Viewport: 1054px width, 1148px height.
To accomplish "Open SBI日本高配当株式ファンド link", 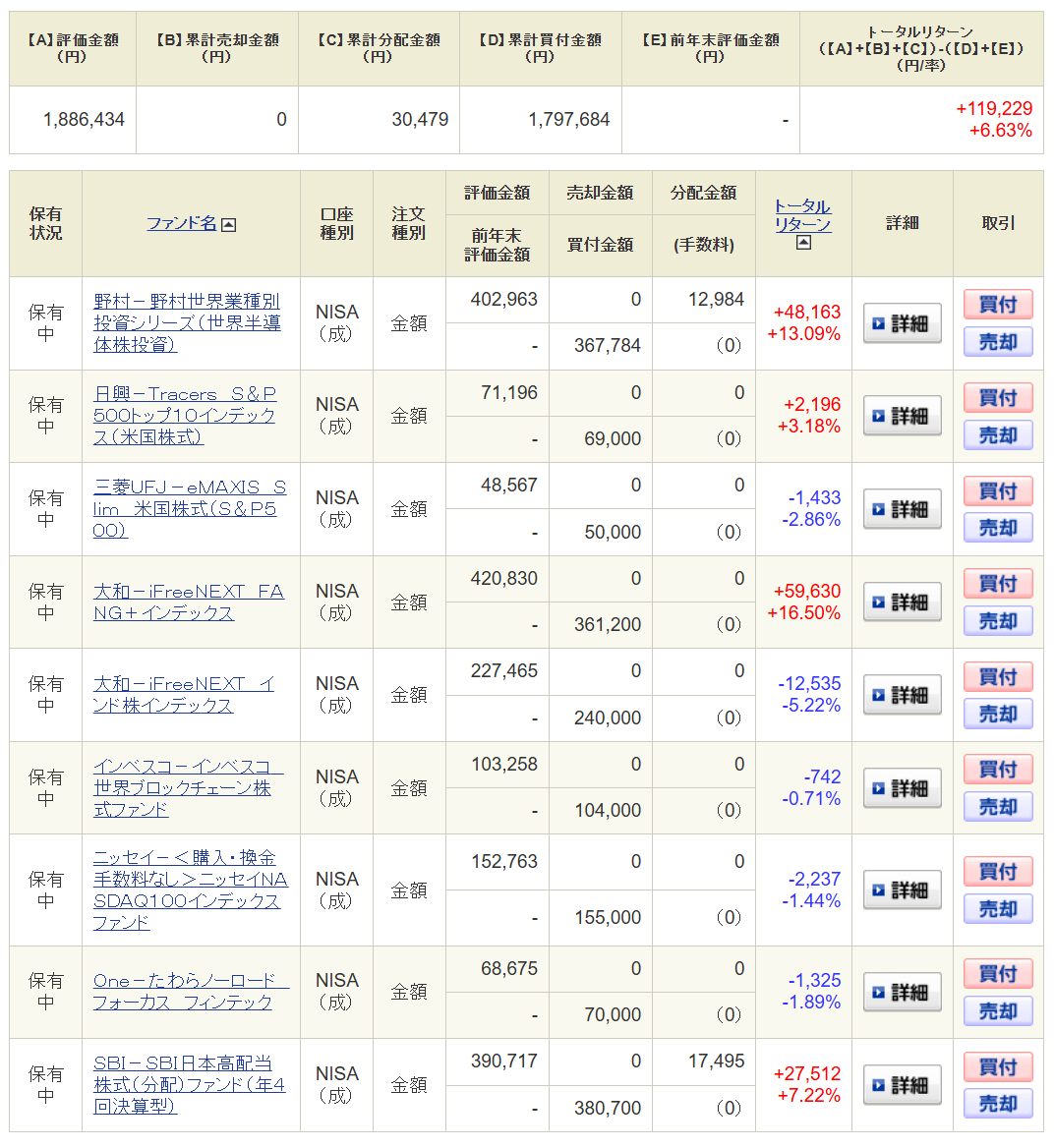I will tap(189, 1084).
